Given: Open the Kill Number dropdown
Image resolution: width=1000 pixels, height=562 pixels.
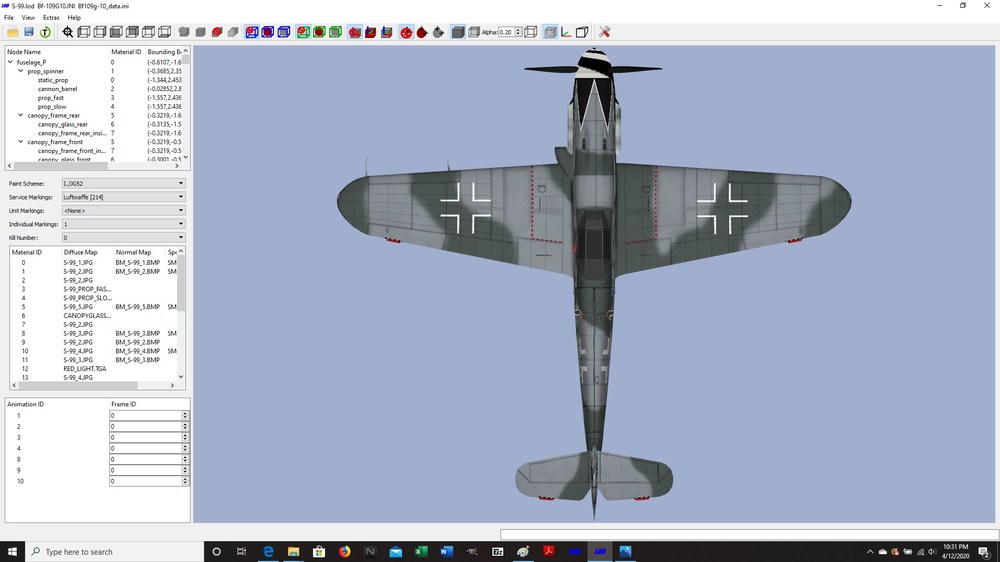Looking at the screenshot, I should 123,237.
